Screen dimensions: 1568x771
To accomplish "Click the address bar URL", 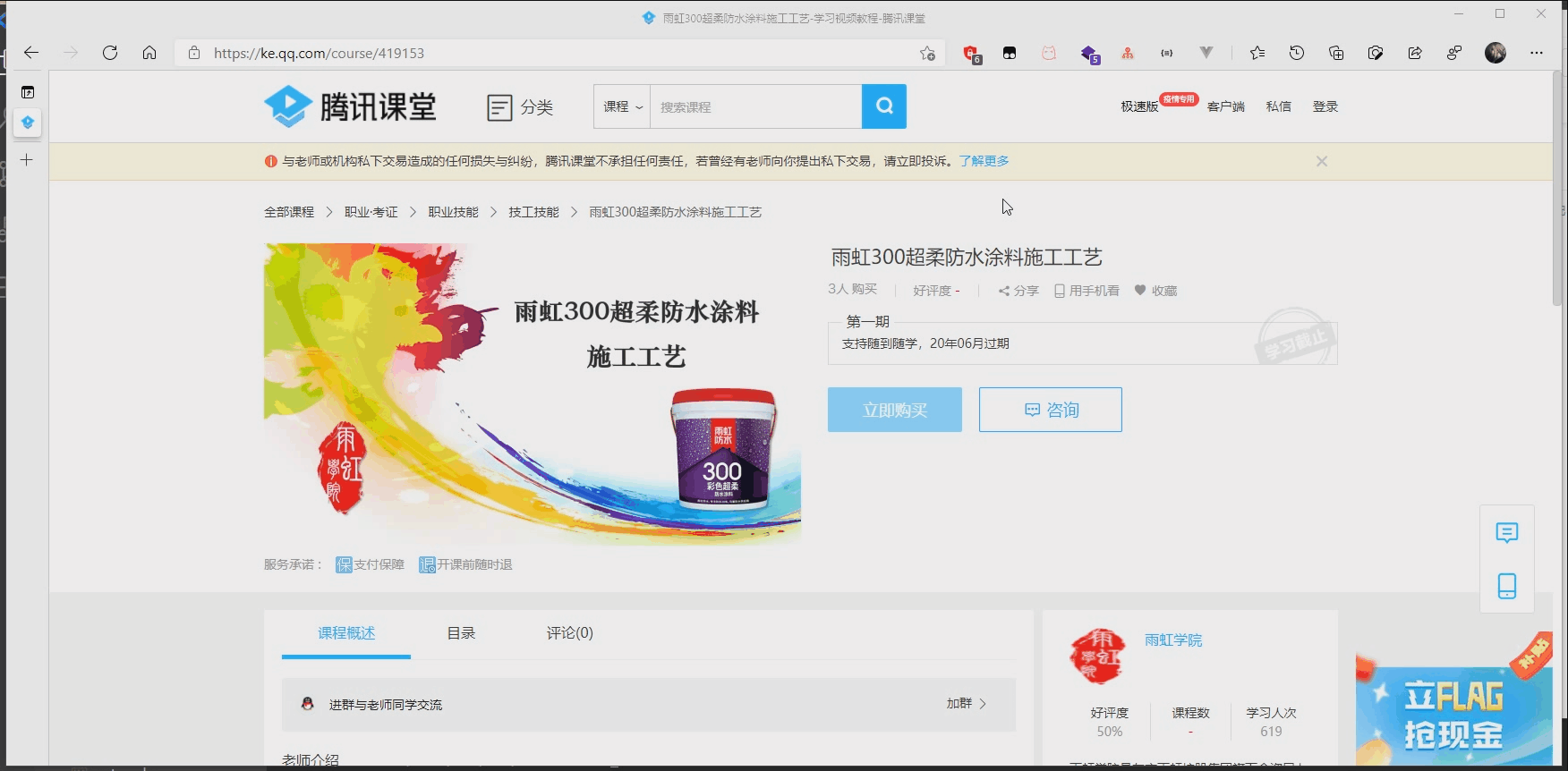I will 319,53.
